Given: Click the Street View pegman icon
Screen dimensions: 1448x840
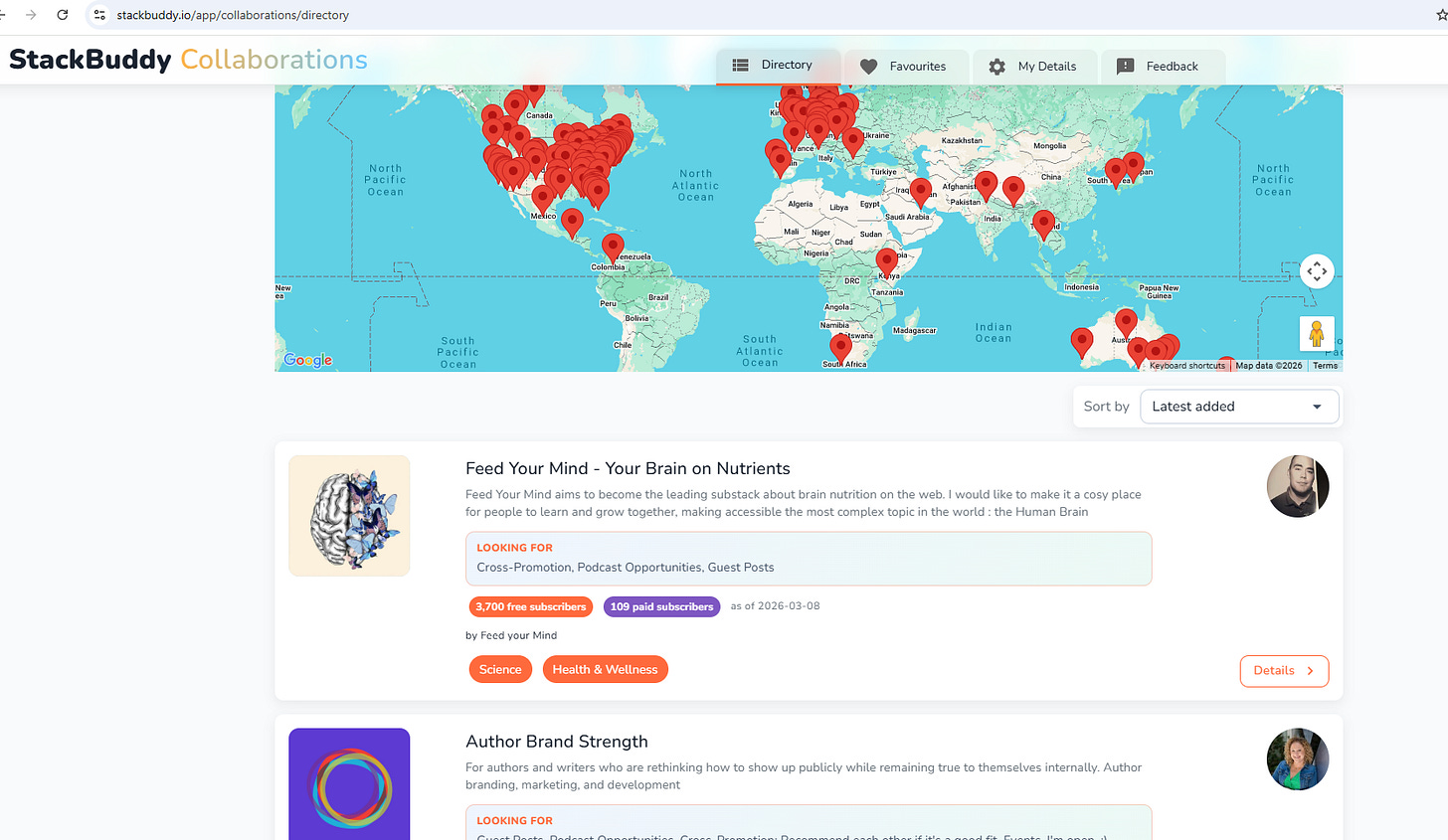Looking at the screenshot, I should [1317, 334].
